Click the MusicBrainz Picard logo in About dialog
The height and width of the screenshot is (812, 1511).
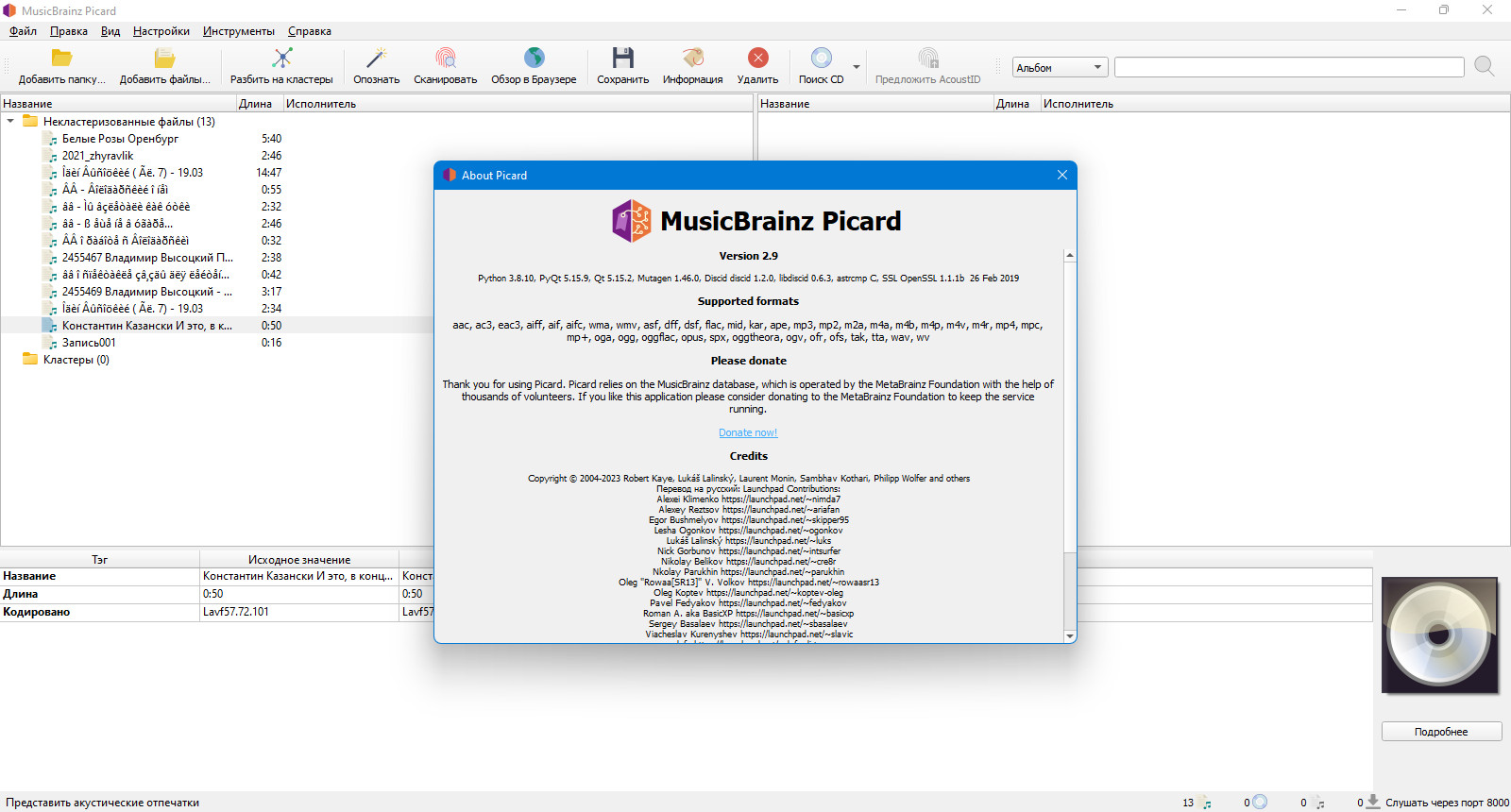tap(632, 221)
